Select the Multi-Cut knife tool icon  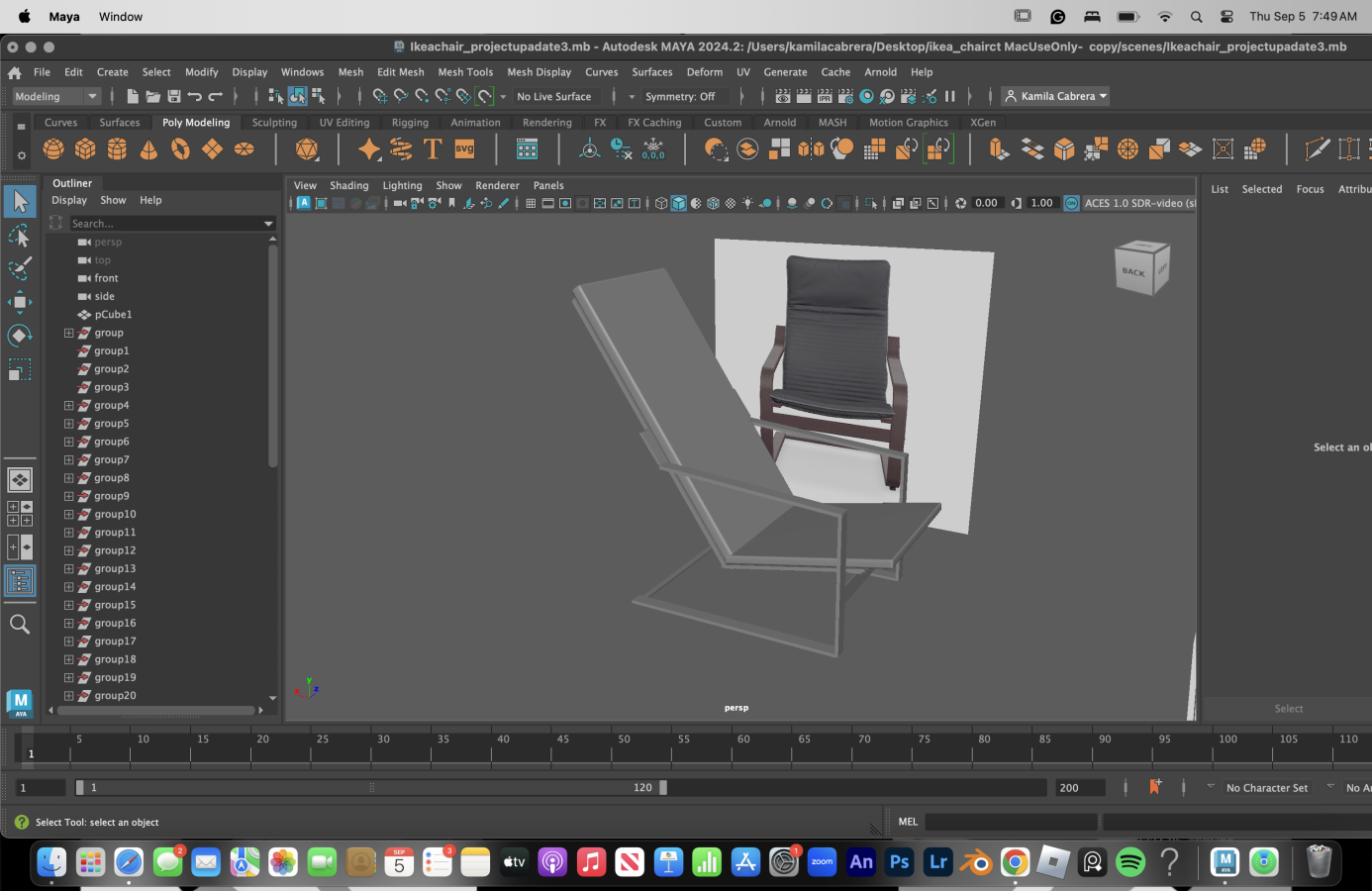[1317, 149]
